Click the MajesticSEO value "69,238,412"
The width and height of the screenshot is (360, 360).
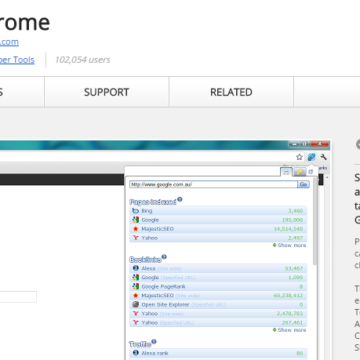click(x=288, y=295)
